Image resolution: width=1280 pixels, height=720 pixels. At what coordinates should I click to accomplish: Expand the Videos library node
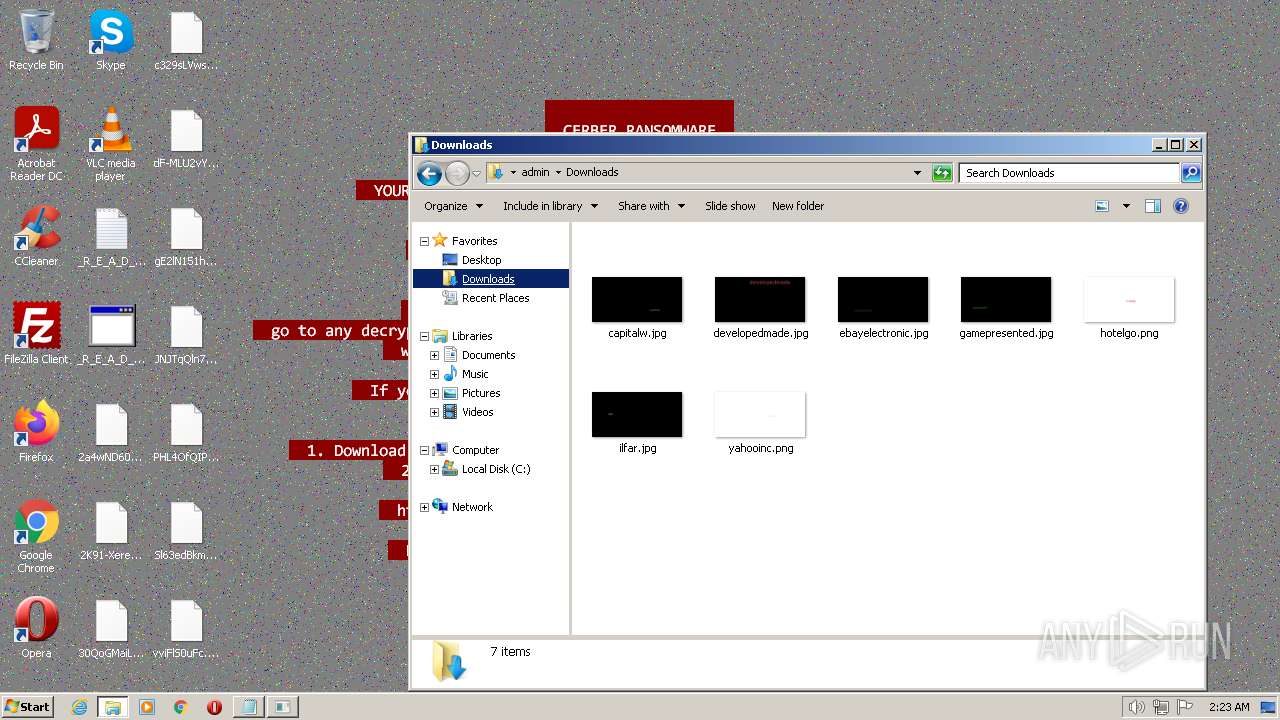coord(434,412)
